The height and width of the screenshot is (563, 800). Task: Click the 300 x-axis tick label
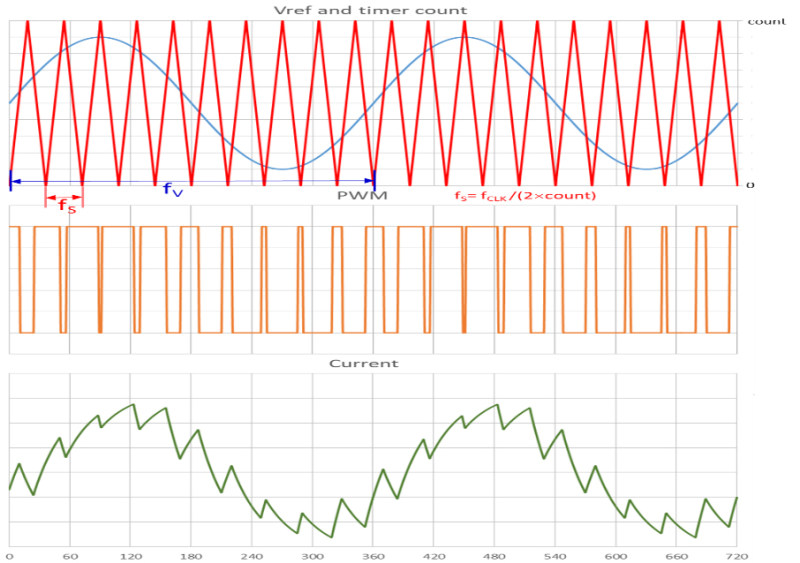pyautogui.click(x=312, y=554)
